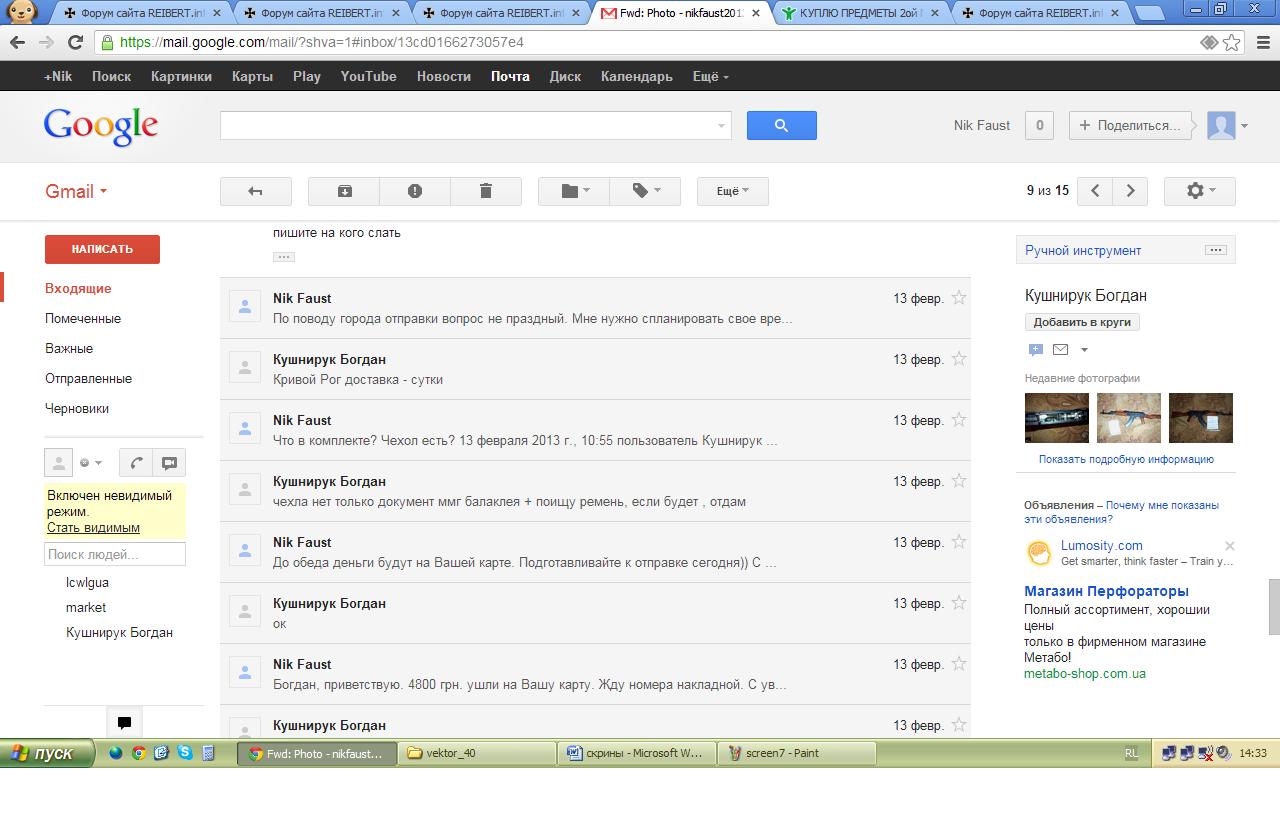Close the Lumosity ad with the X

(x=1230, y=546)
